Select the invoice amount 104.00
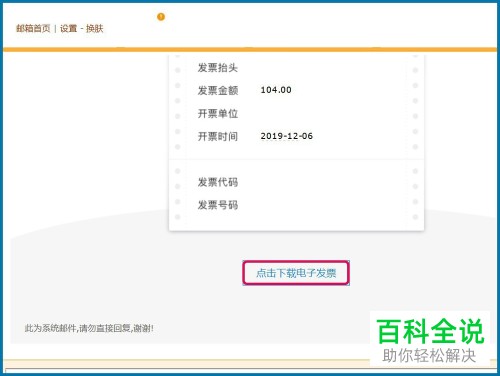500x376 pixels. point(276,90)
